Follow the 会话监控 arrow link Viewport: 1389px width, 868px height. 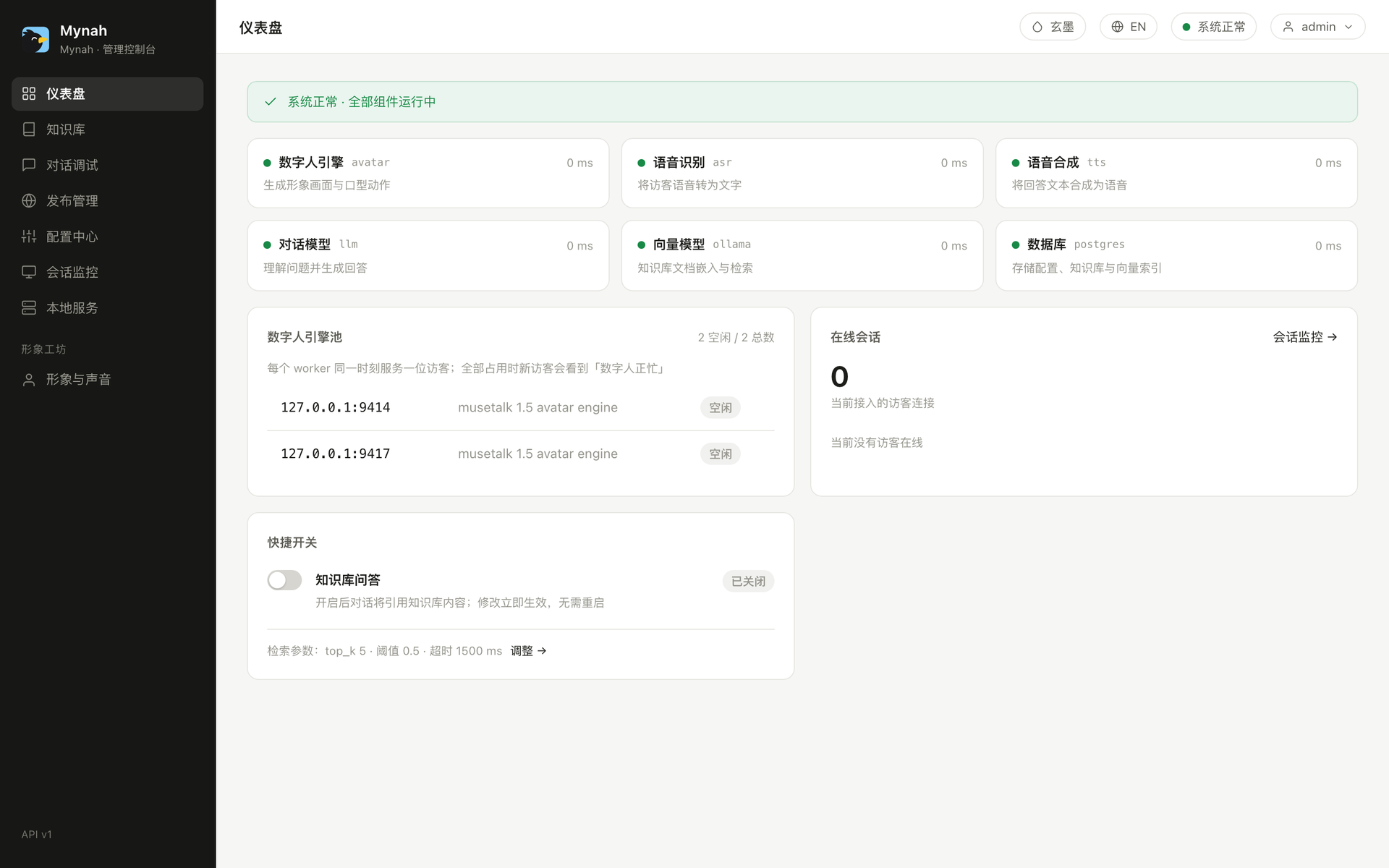click(x=1305, y=337)
